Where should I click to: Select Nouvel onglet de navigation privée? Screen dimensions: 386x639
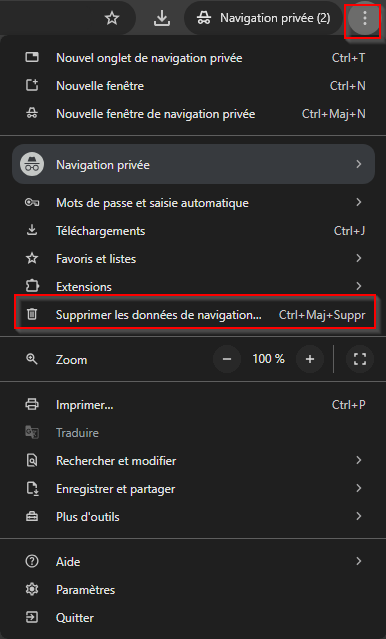click(x=193, y=58)
